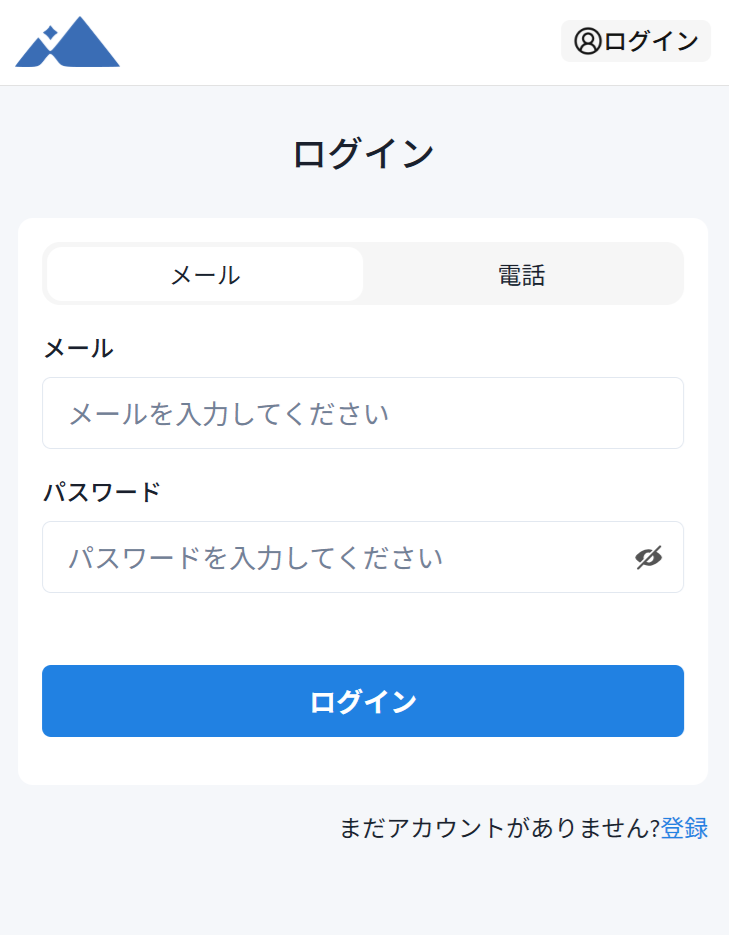Image resolution: width=729 pixels, height=935 pixels.
Task: Click the large ログイン page heading
Action: coord(363,155)
